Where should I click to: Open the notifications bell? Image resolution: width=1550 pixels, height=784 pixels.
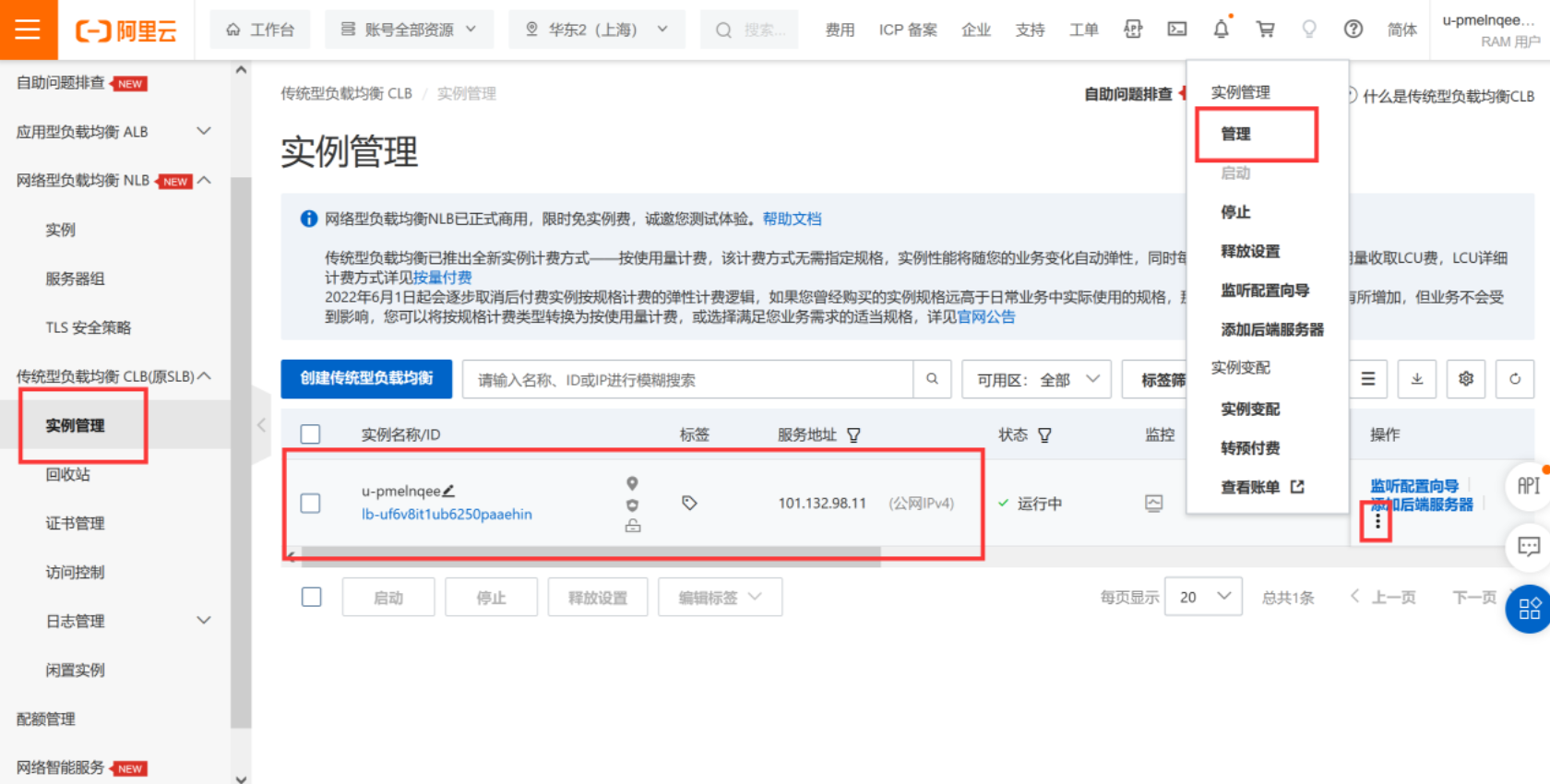click(x=1221, y=30)
